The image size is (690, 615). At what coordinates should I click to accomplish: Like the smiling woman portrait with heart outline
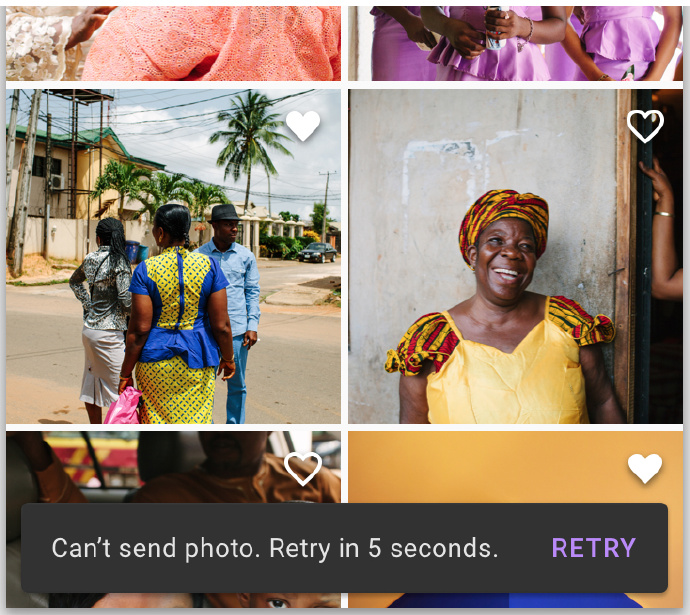click(645, 126)
